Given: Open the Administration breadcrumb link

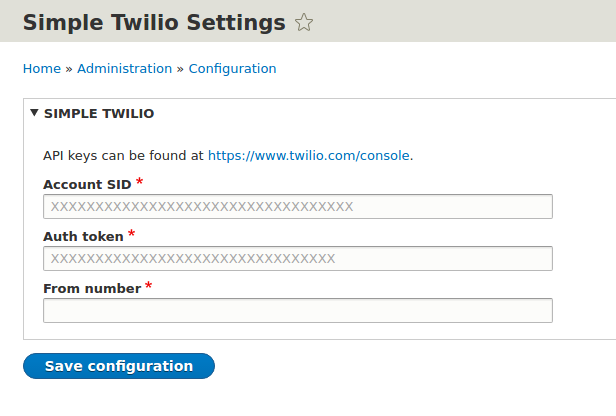Looking at the screenshot, I should [125, 69].
